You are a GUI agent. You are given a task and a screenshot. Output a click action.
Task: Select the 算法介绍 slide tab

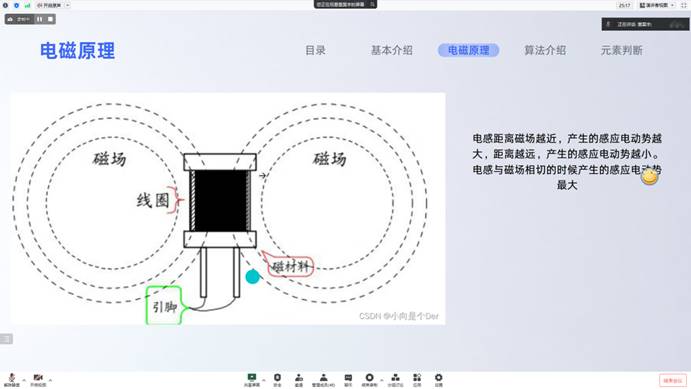(x=545, y=50)
